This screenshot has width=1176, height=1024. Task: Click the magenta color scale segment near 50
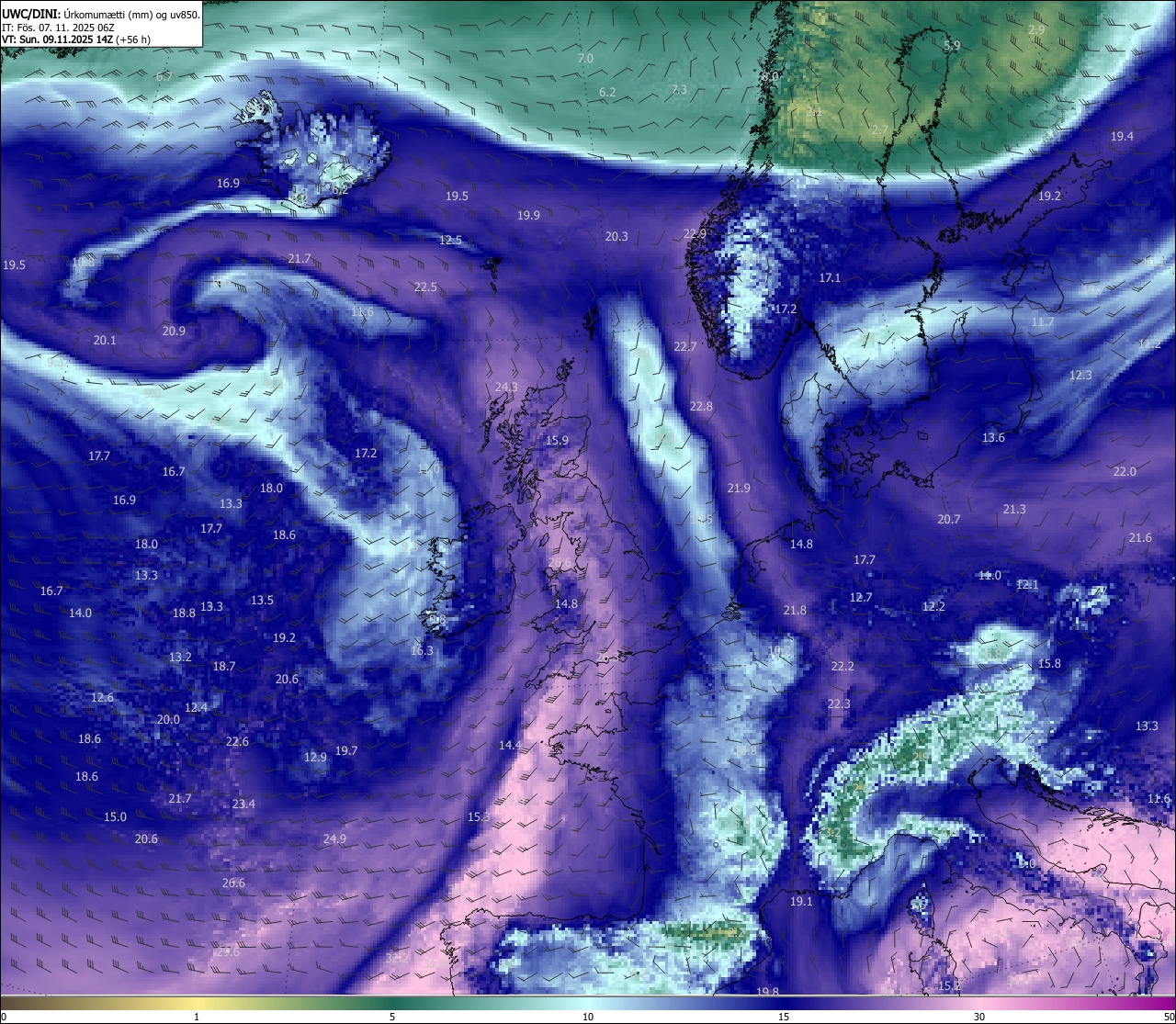click(1162, 1002)
